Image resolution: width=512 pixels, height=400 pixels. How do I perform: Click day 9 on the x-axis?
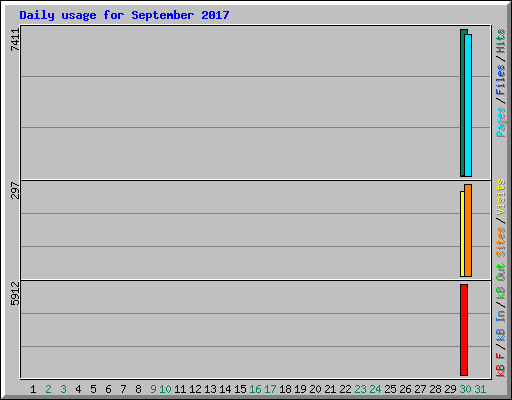click(153, 389)
